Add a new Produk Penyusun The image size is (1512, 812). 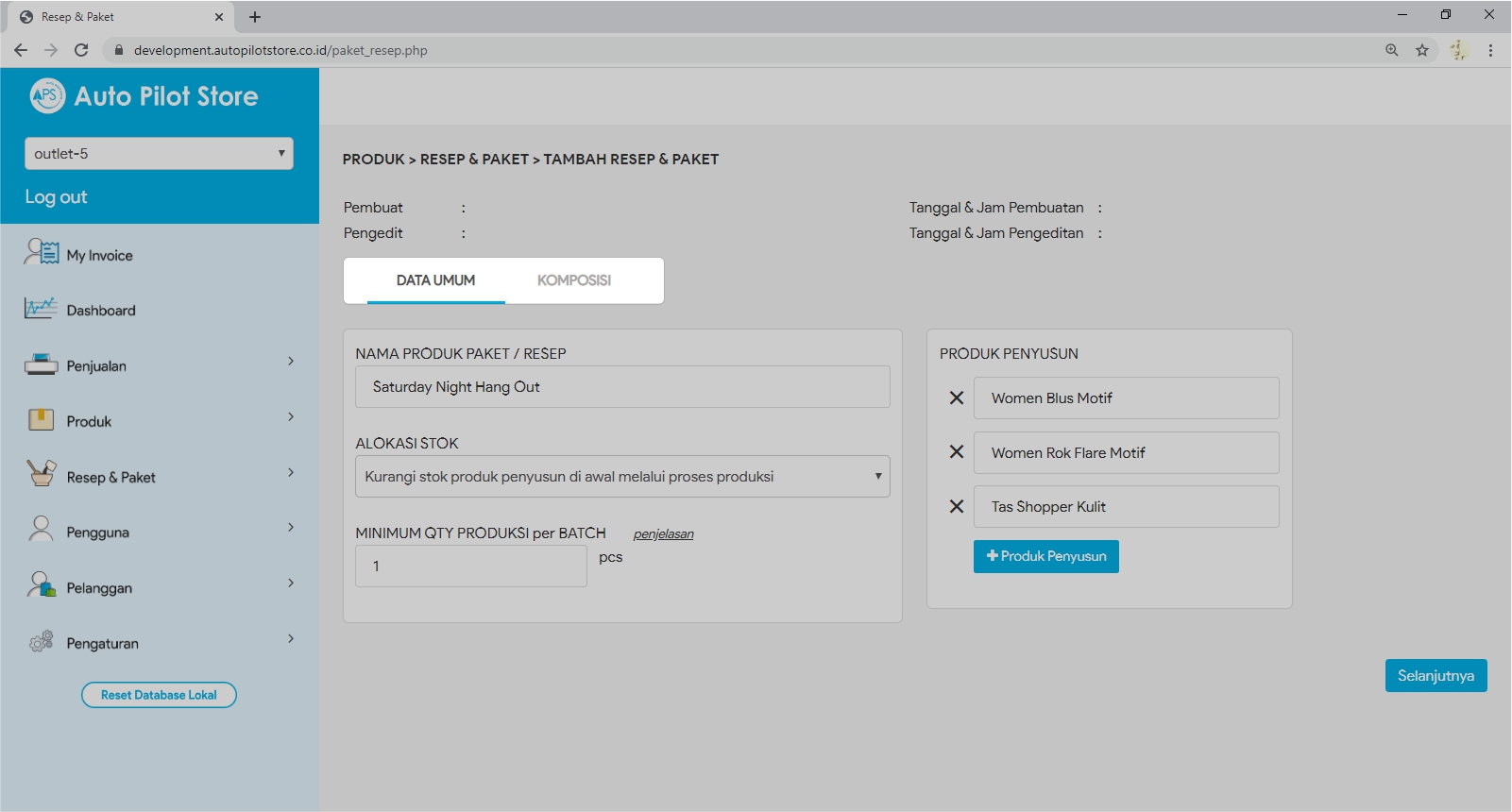1045,556
